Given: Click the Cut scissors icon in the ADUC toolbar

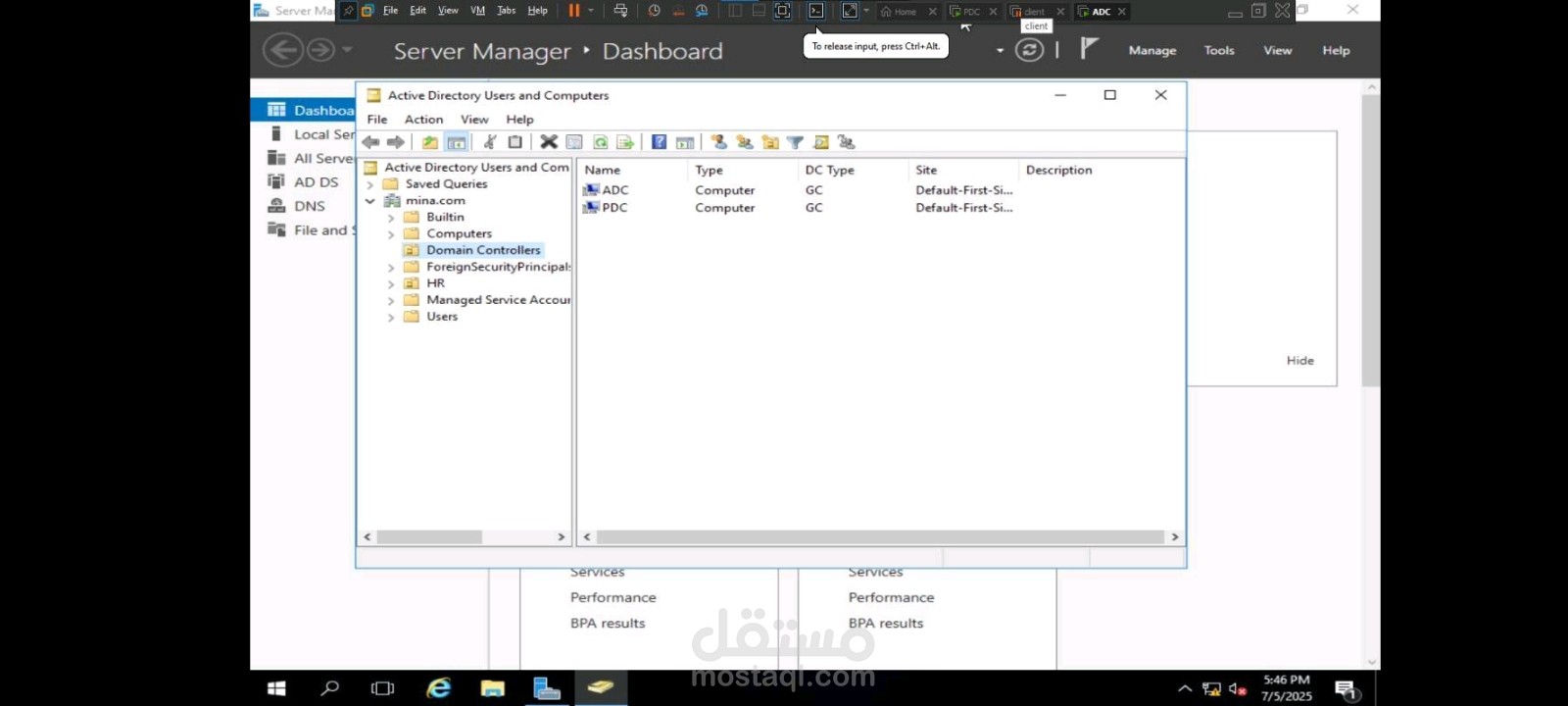Looking at the screenshot, I should click(x=489, y=142).
